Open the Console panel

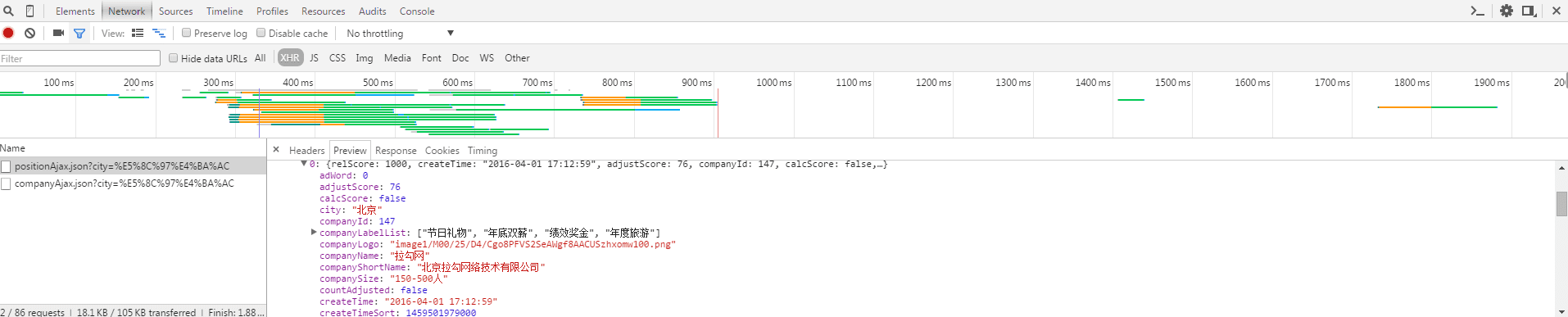tap(417, 11)
